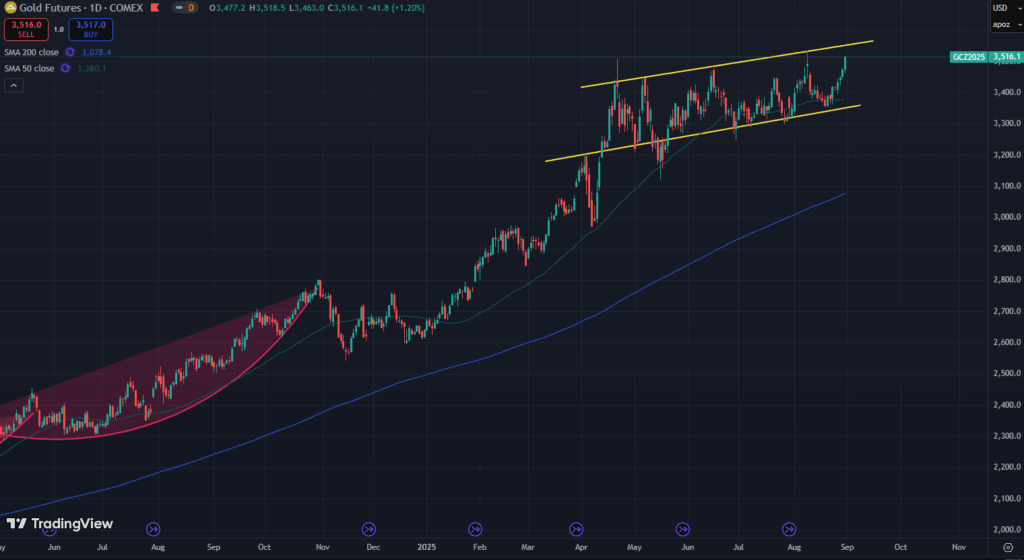Select the SMA 200 close indicator label
This screenshot has width=1024, height=560.
pos(31,51)
